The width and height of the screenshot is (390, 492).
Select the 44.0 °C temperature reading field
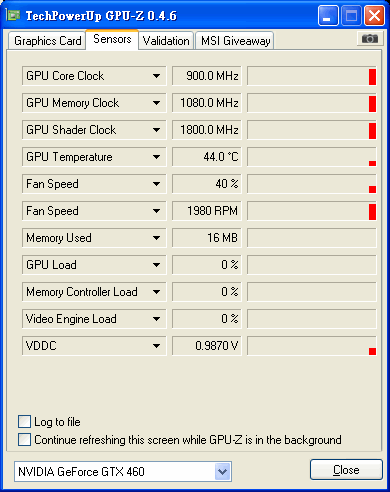click(207, 157)
